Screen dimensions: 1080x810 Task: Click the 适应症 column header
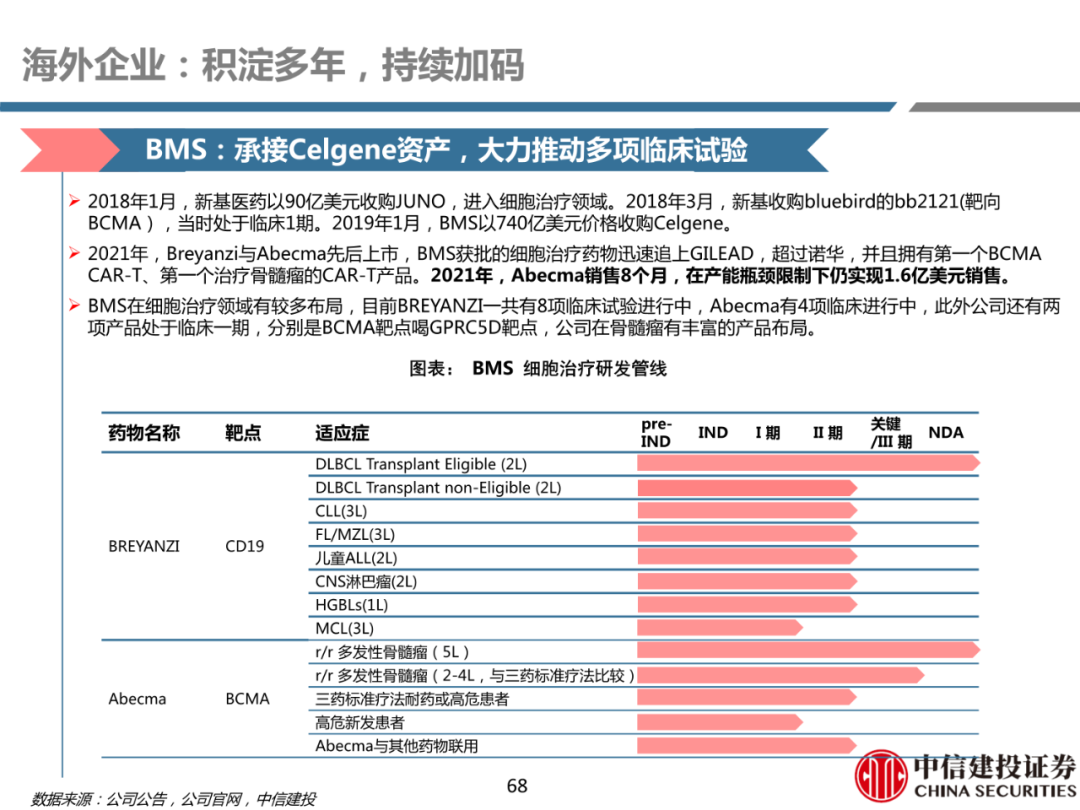[x=342, y=433]
